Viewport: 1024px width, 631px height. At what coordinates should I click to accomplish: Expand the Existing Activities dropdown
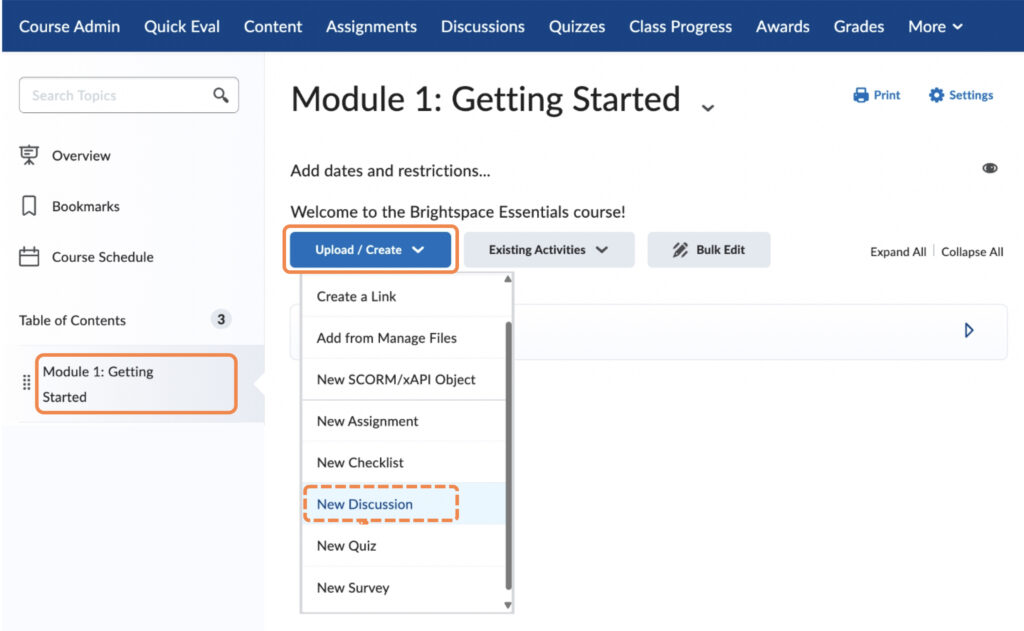tap(548, 250)
